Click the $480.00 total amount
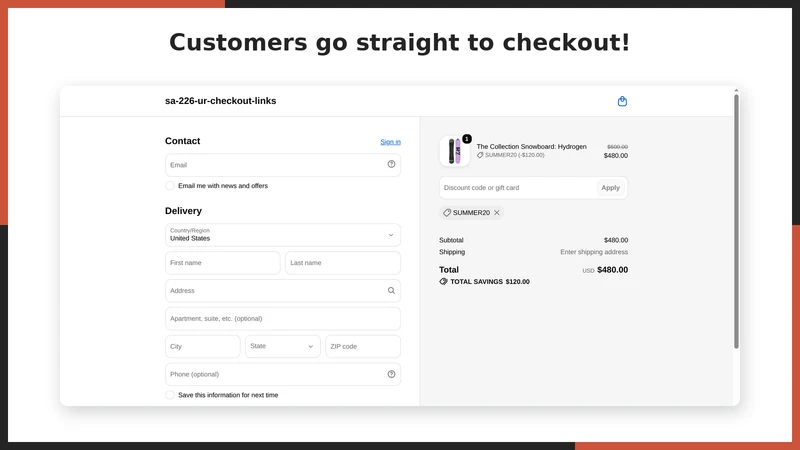Screen dimensions: 800x450 click(x=612, y=270)
